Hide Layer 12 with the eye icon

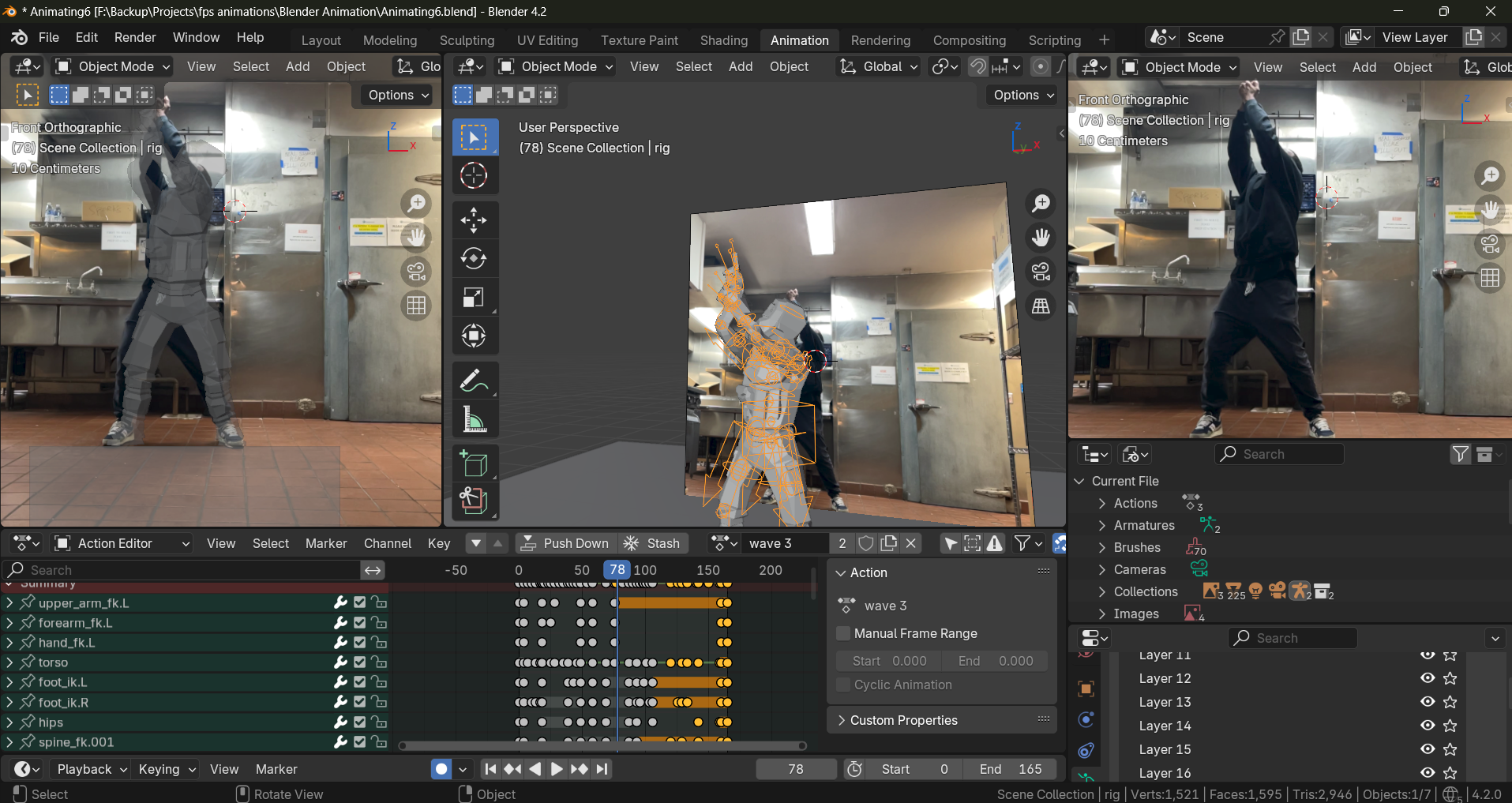coord(1427,678)
